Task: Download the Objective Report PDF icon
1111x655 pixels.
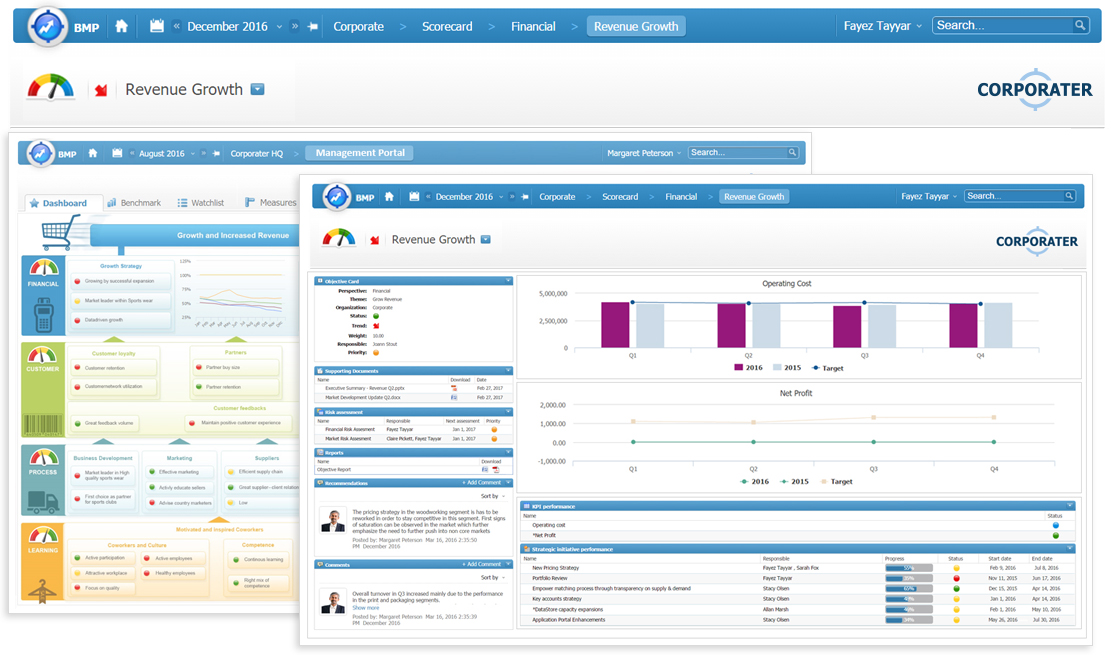Action: point(494,468)
